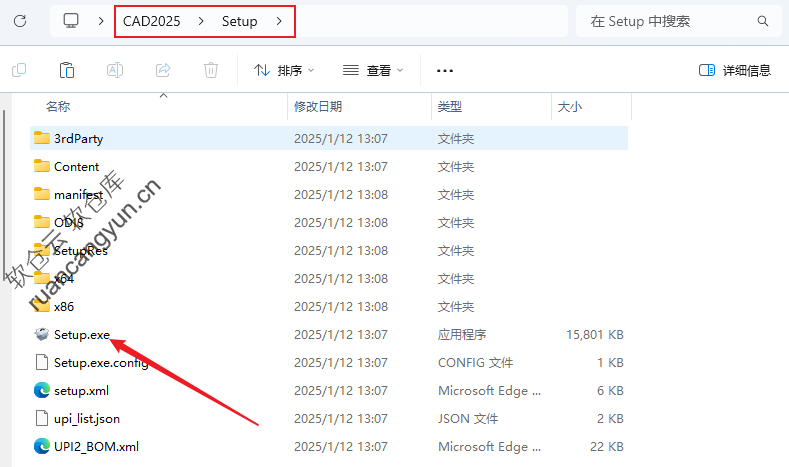Open the three-dots more options menu
The height and width of the screenshot is (467, 789).
445,70
